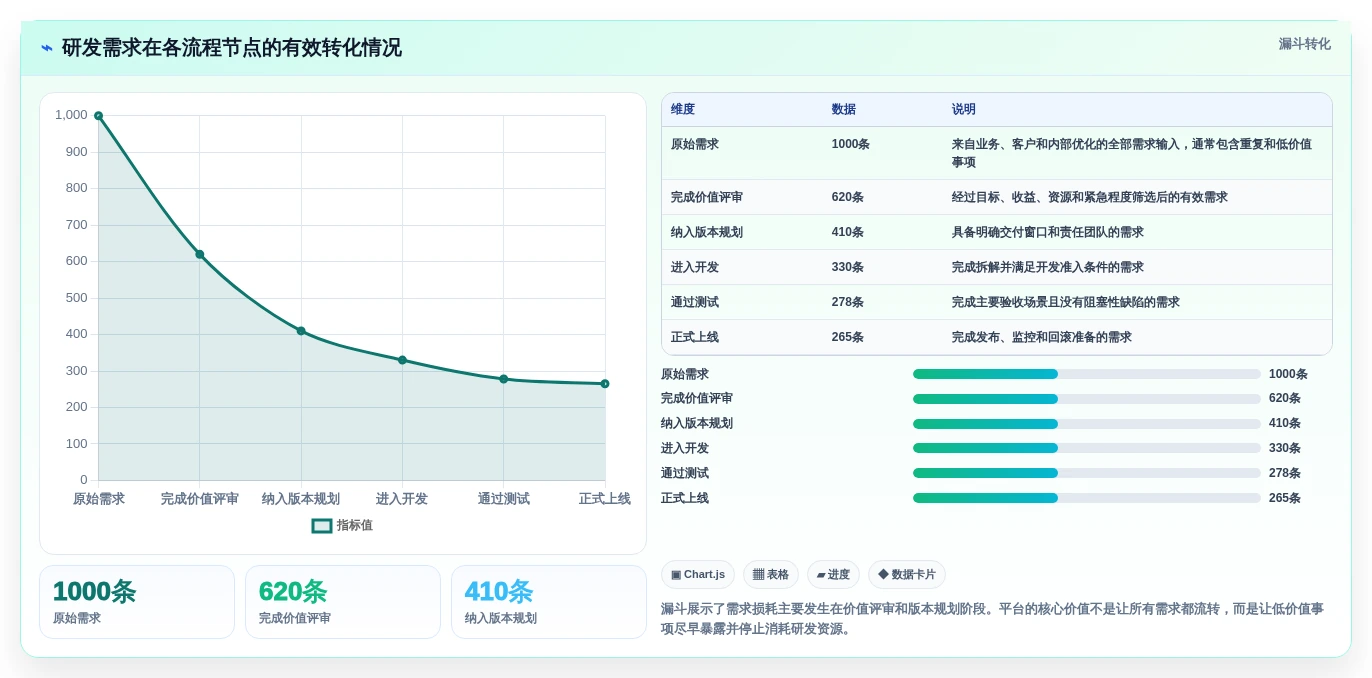Viewport: 1372px width, 678px height.
Task: Click the 原始需求 progress bar
Action: [1086, 374]
